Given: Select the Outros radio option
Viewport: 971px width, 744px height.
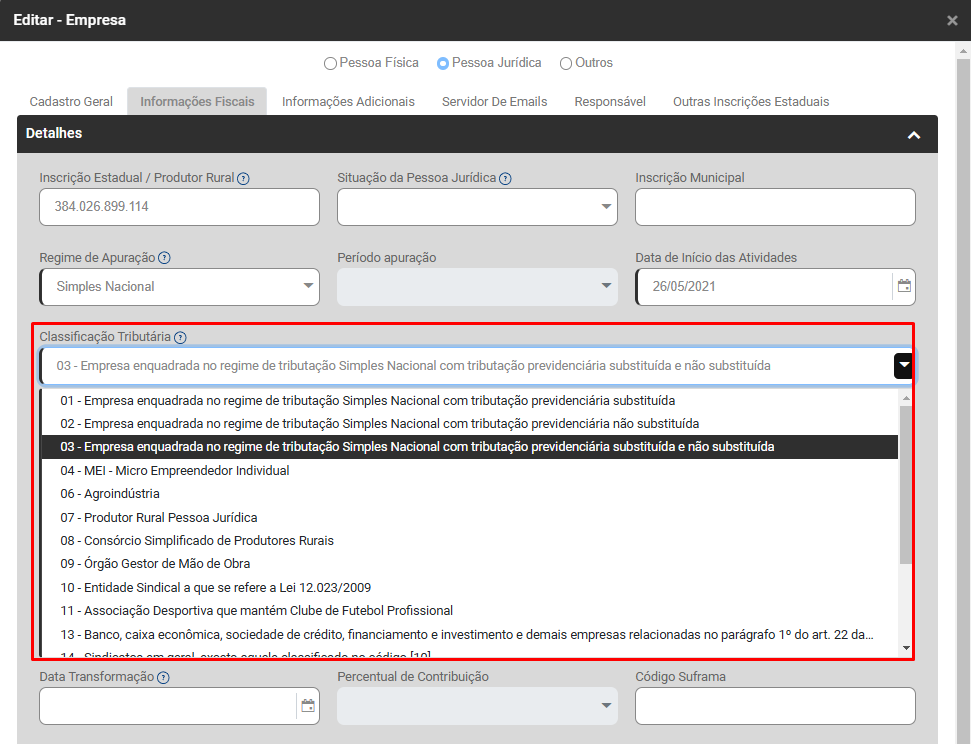Looking at the screenshot, I should (566, 64).
